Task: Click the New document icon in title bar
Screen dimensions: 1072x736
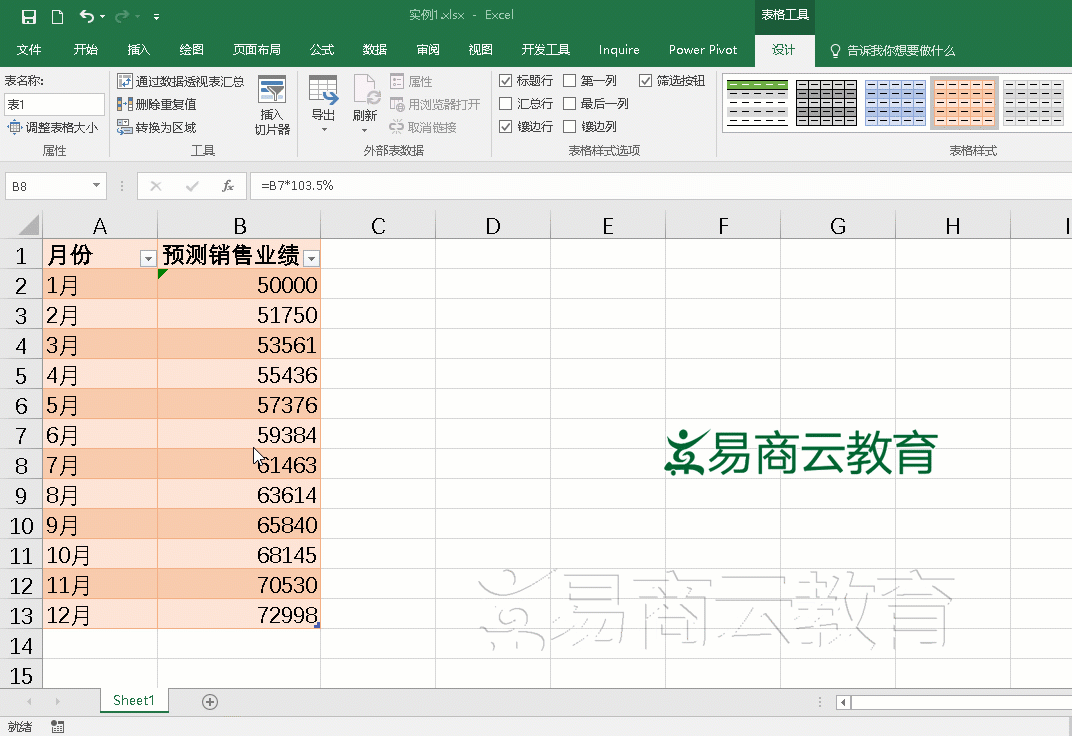Action: point(57,16)
